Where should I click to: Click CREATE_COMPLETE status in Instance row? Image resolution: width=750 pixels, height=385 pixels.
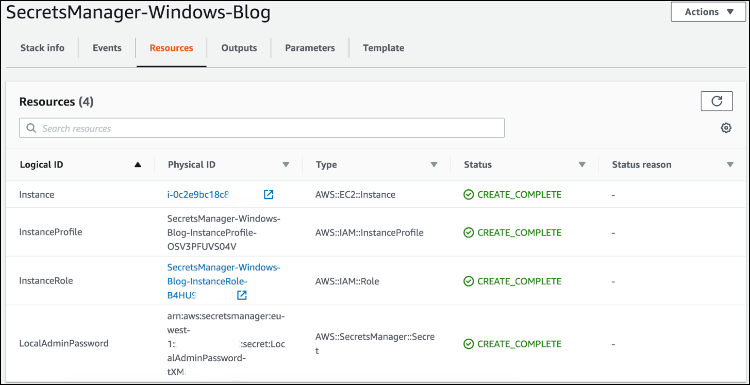(x=512, y=195)
